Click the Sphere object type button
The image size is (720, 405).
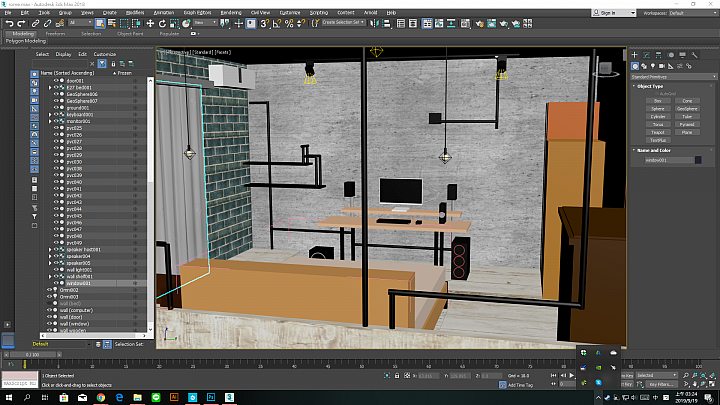(658, 109)
